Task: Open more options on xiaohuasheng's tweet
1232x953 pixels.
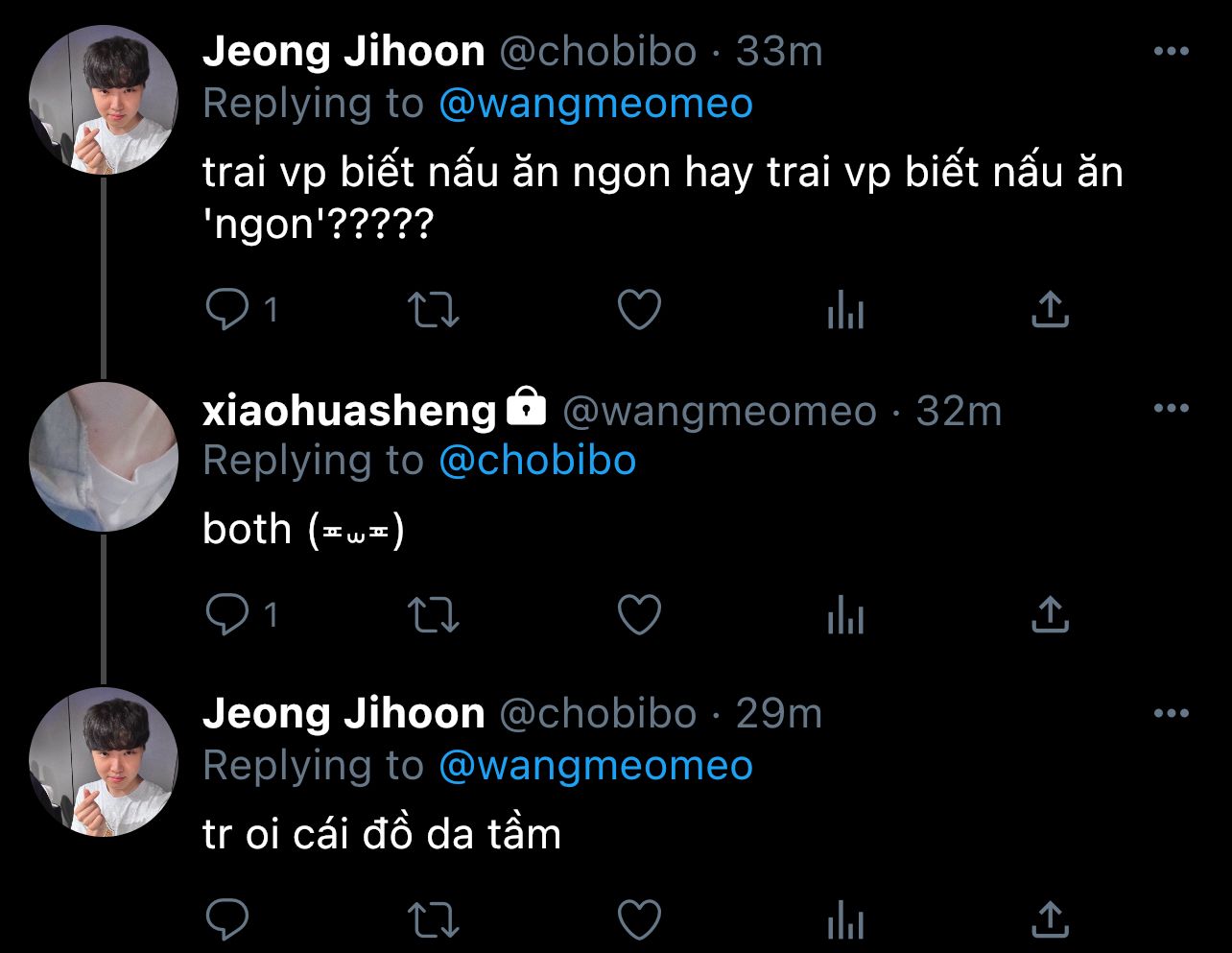Action: pyautogui.click(x=1171, y=409)
